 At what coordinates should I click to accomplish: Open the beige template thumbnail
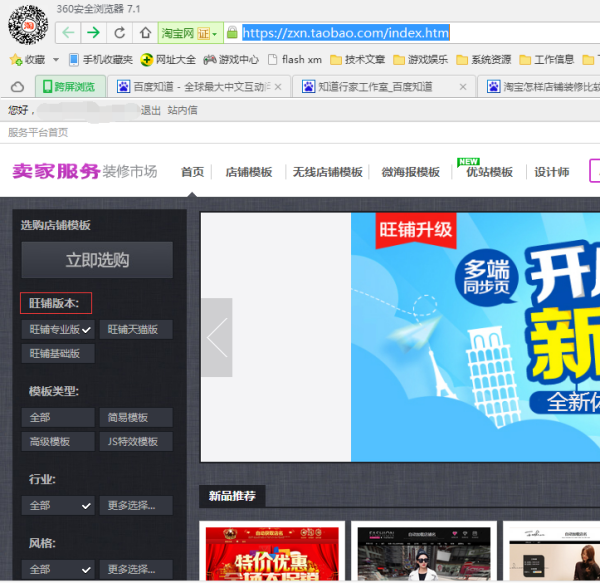coord(554,553)
